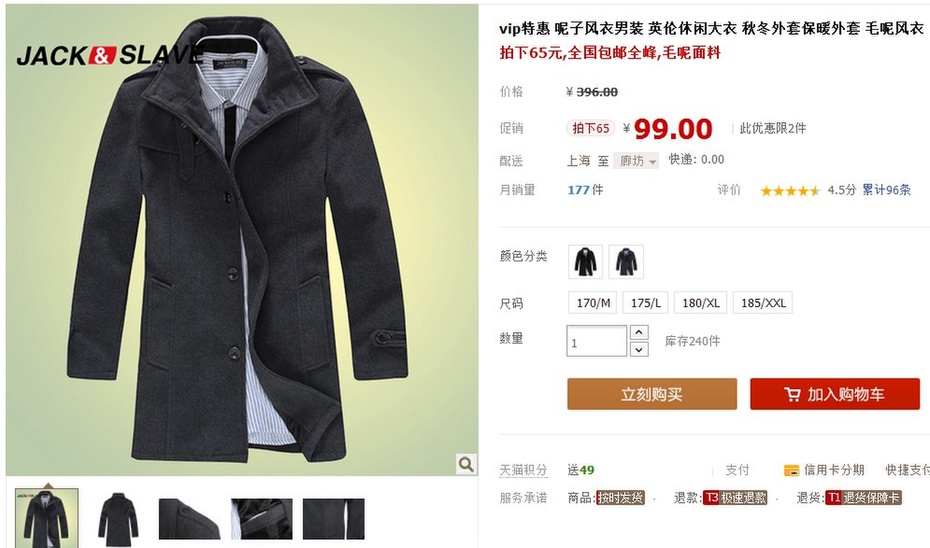Click the shopping cart icon in 加入购物车

792,394
